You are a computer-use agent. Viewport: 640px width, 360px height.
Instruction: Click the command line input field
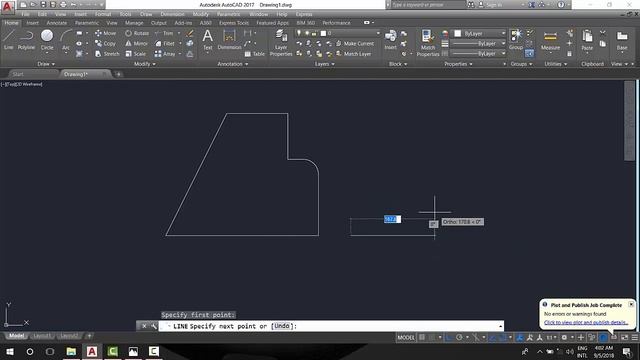[x=331, y=326]
